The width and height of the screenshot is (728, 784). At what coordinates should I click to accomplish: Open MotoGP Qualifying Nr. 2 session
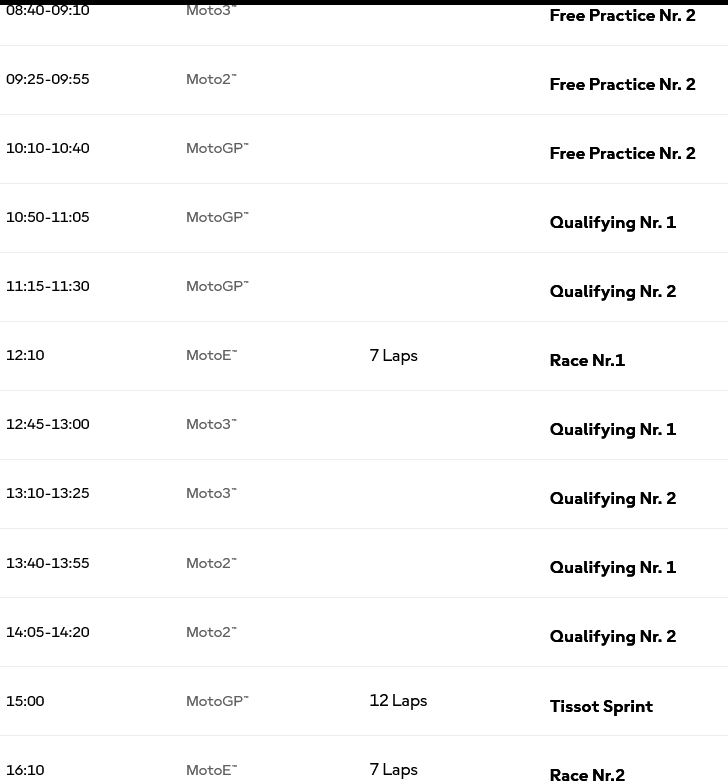coord(613,292)
